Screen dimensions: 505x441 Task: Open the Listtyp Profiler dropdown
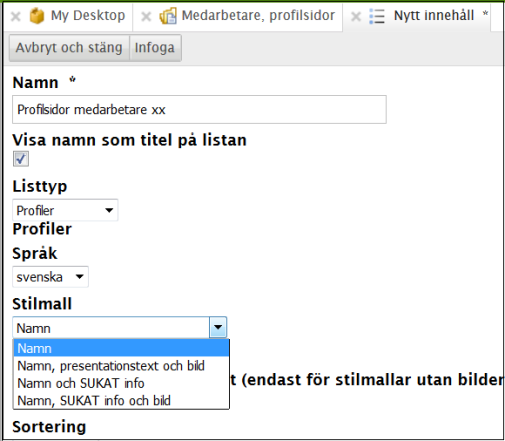click(65, 210)
